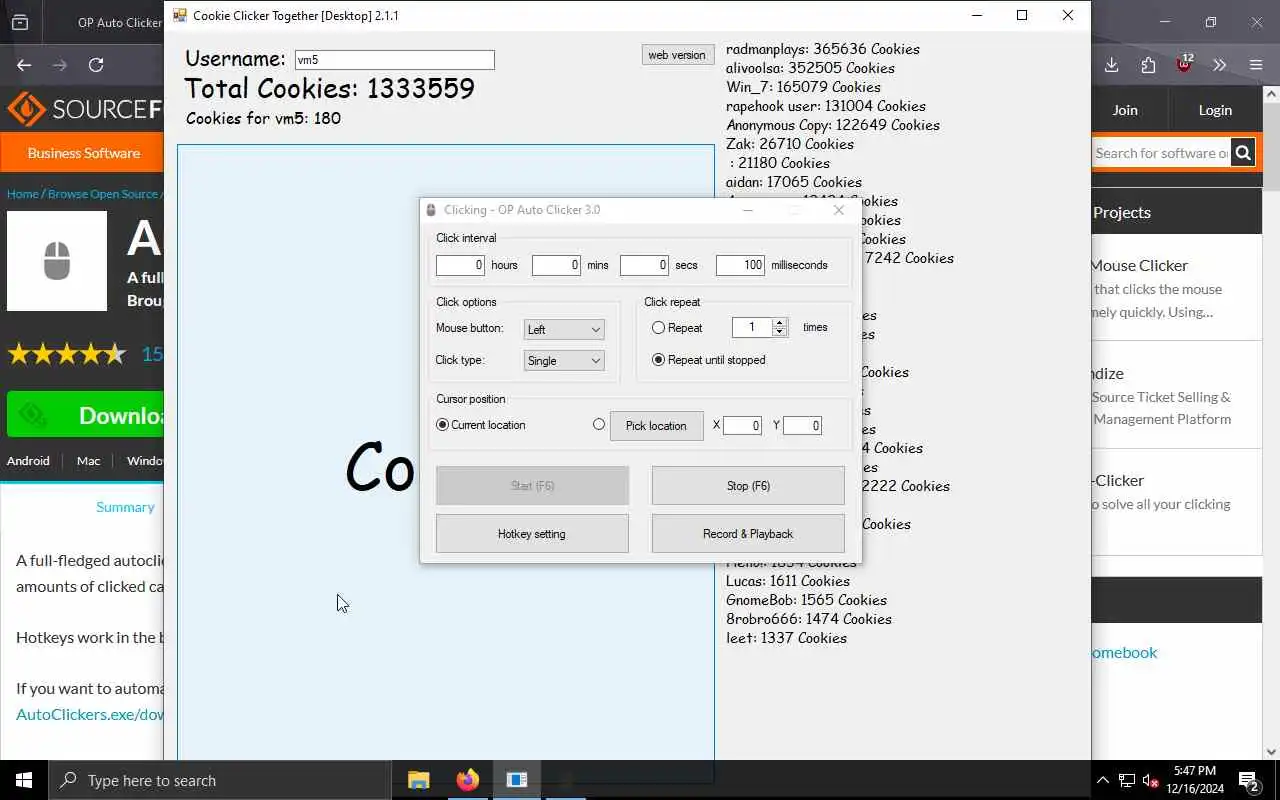Select Repeat until stopped option
The image size is (1280, 800).
[x=658, y=360]
